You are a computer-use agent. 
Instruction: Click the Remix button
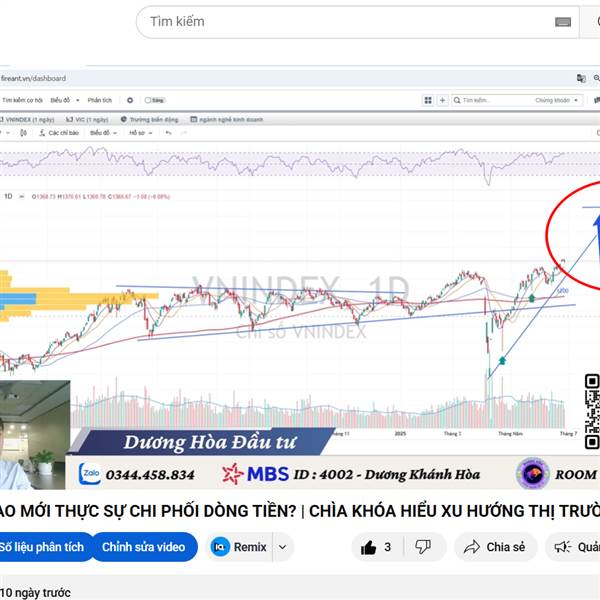tap(240, 547)
